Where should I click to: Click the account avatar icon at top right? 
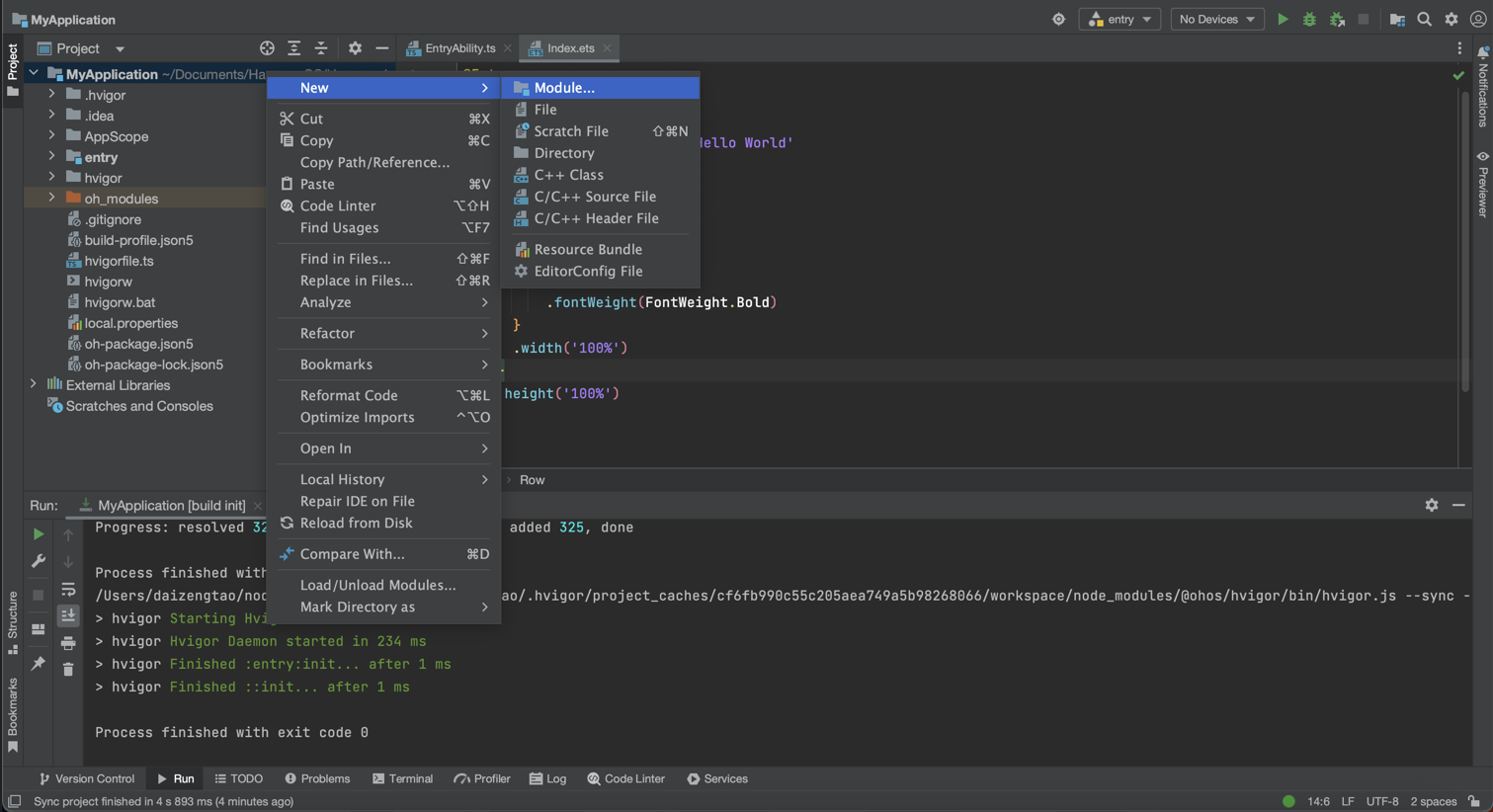point(1478,19)
